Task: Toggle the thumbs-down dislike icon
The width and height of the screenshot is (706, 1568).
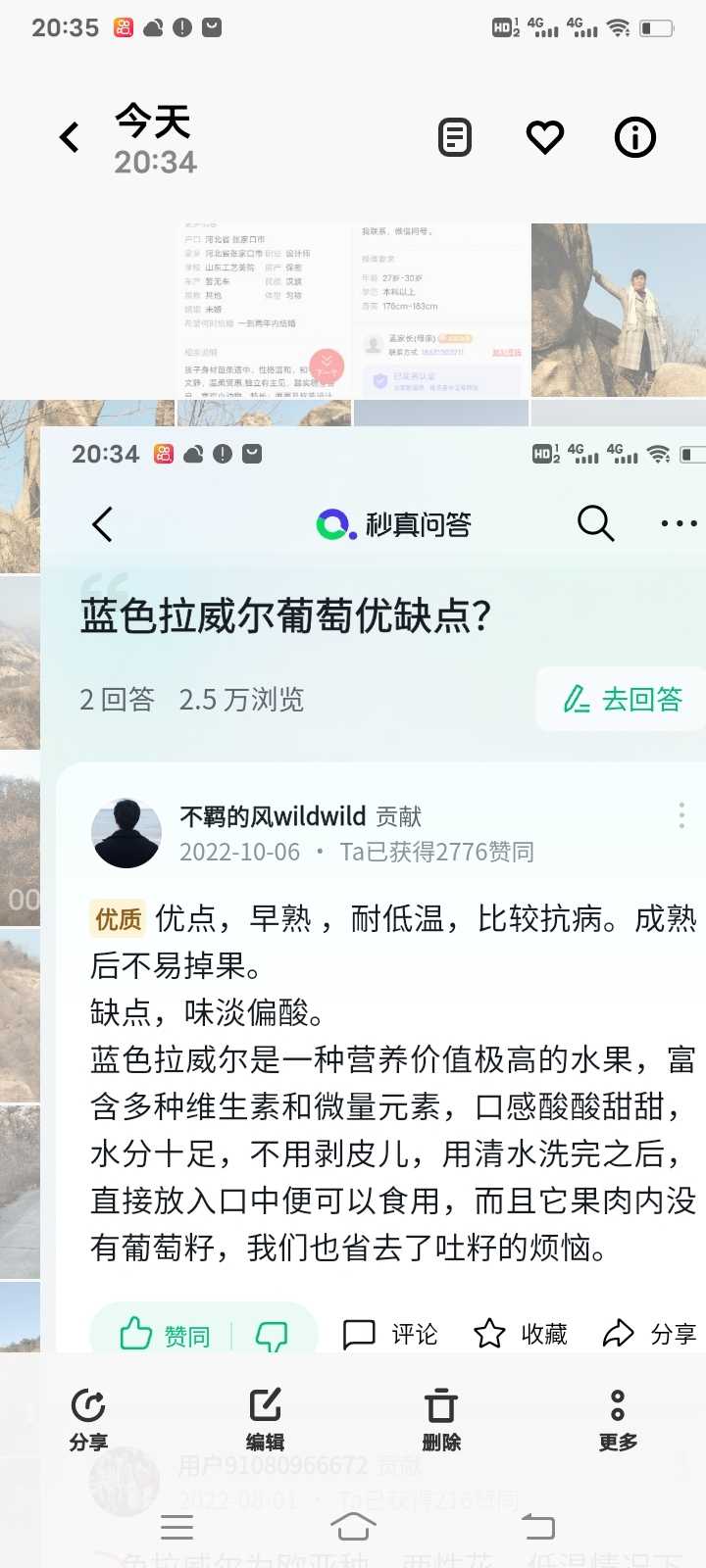Action: (x=272, y=1335)
